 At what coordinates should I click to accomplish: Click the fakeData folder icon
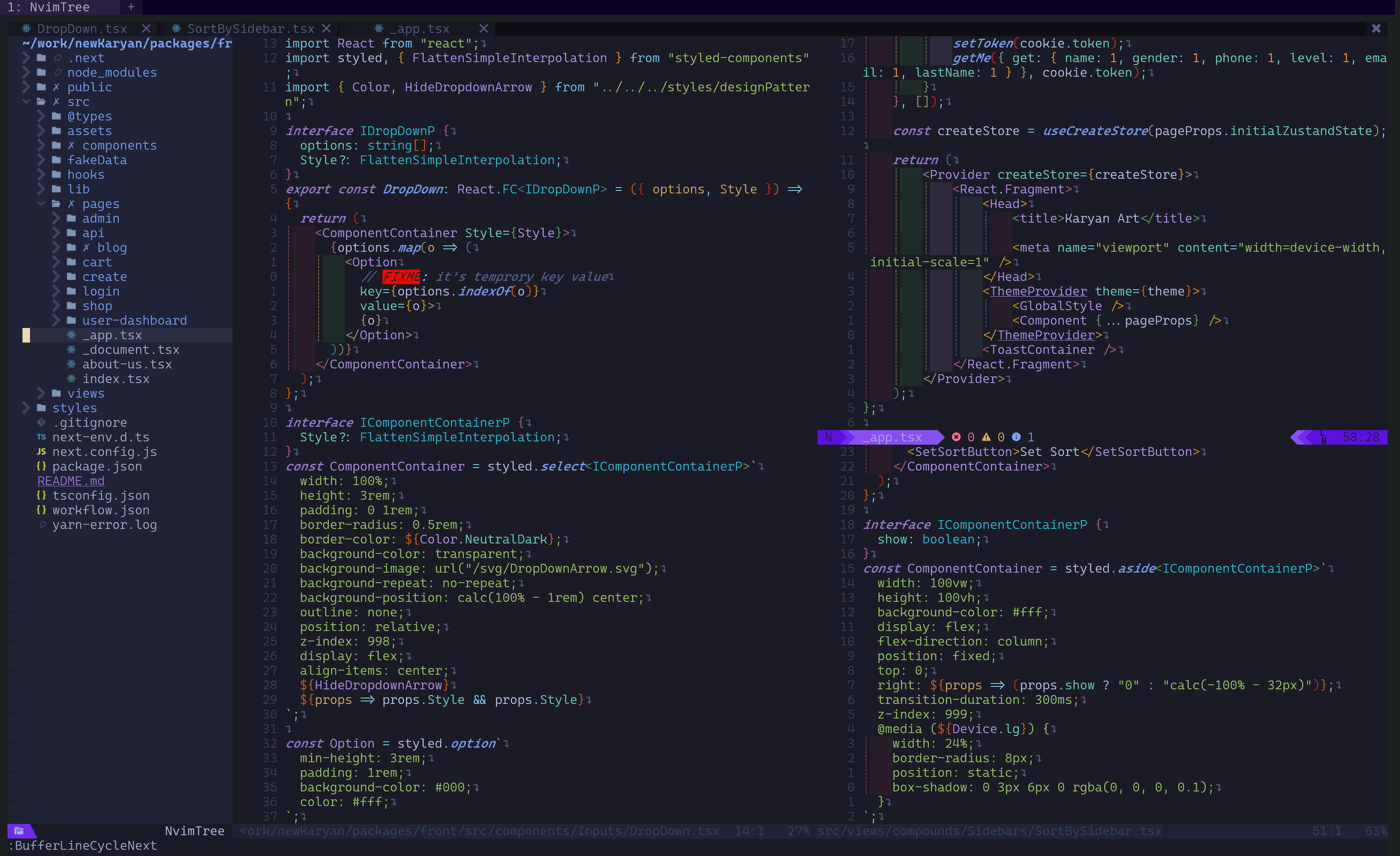(x=56, y=160)
